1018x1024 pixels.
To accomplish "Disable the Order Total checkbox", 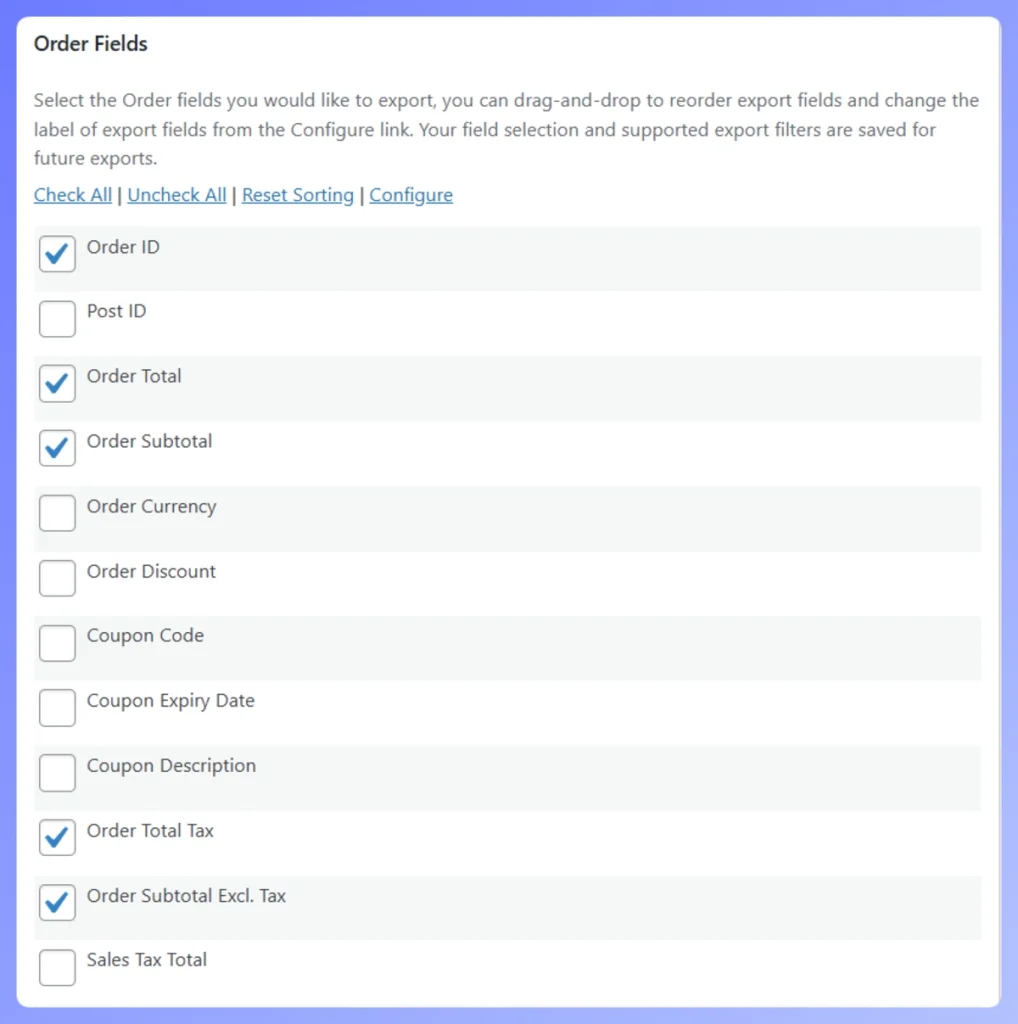I will [57, 384].
